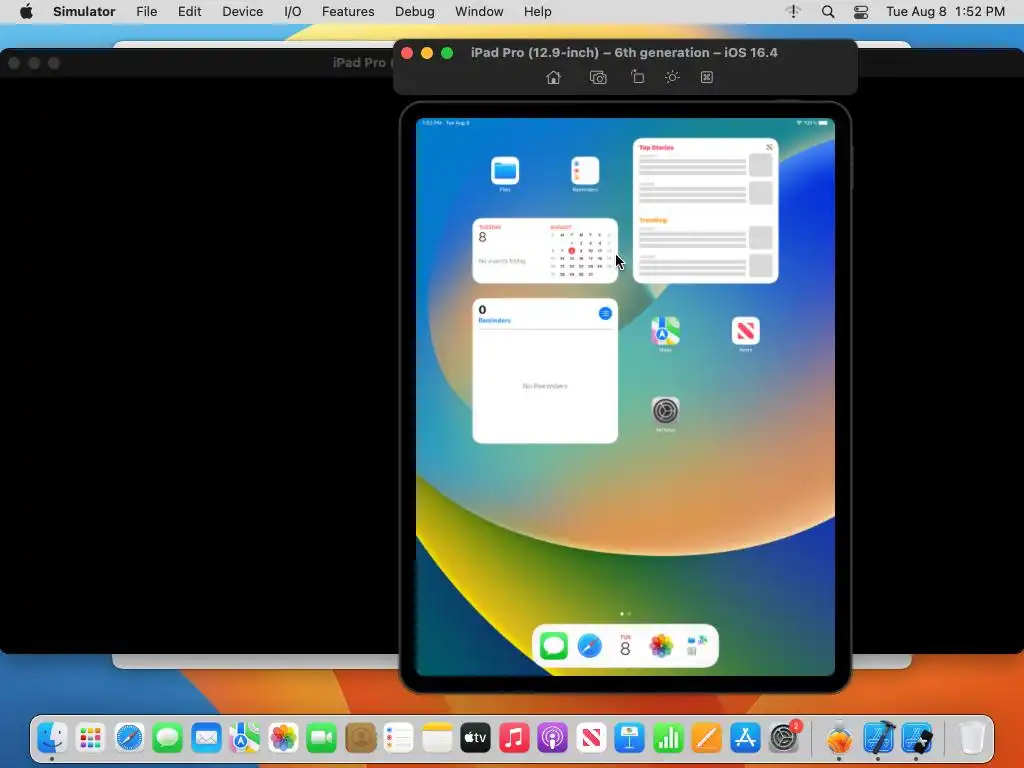1024x768 pixels.
Task: Switch to Xcode in the macOS Dock
Action: click(x=879, y=738)
